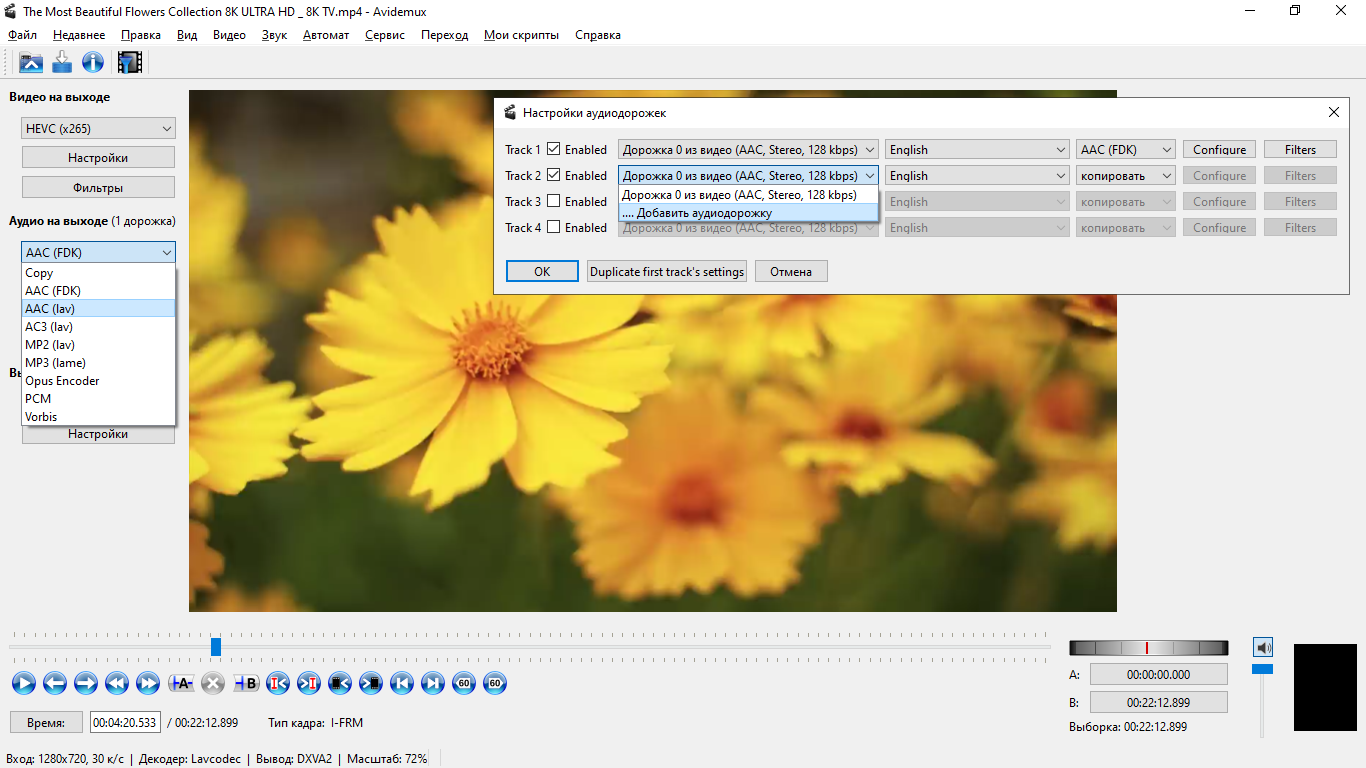Click Duplicate first track's settings button
Screen dimensions: 1366x768
pos(667,271)
